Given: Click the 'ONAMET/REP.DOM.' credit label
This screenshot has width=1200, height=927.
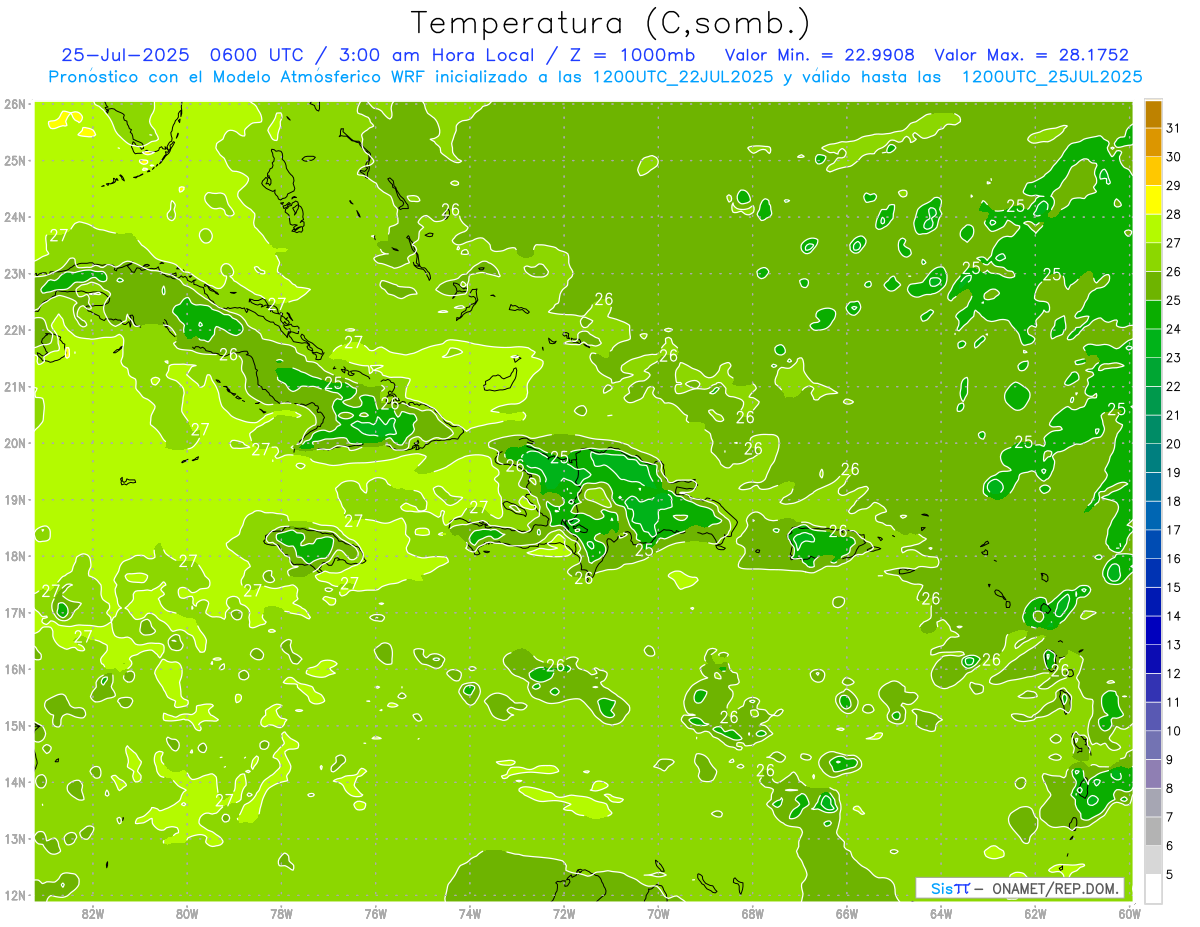Looking at the screenshot, I should coord(1056,888).
